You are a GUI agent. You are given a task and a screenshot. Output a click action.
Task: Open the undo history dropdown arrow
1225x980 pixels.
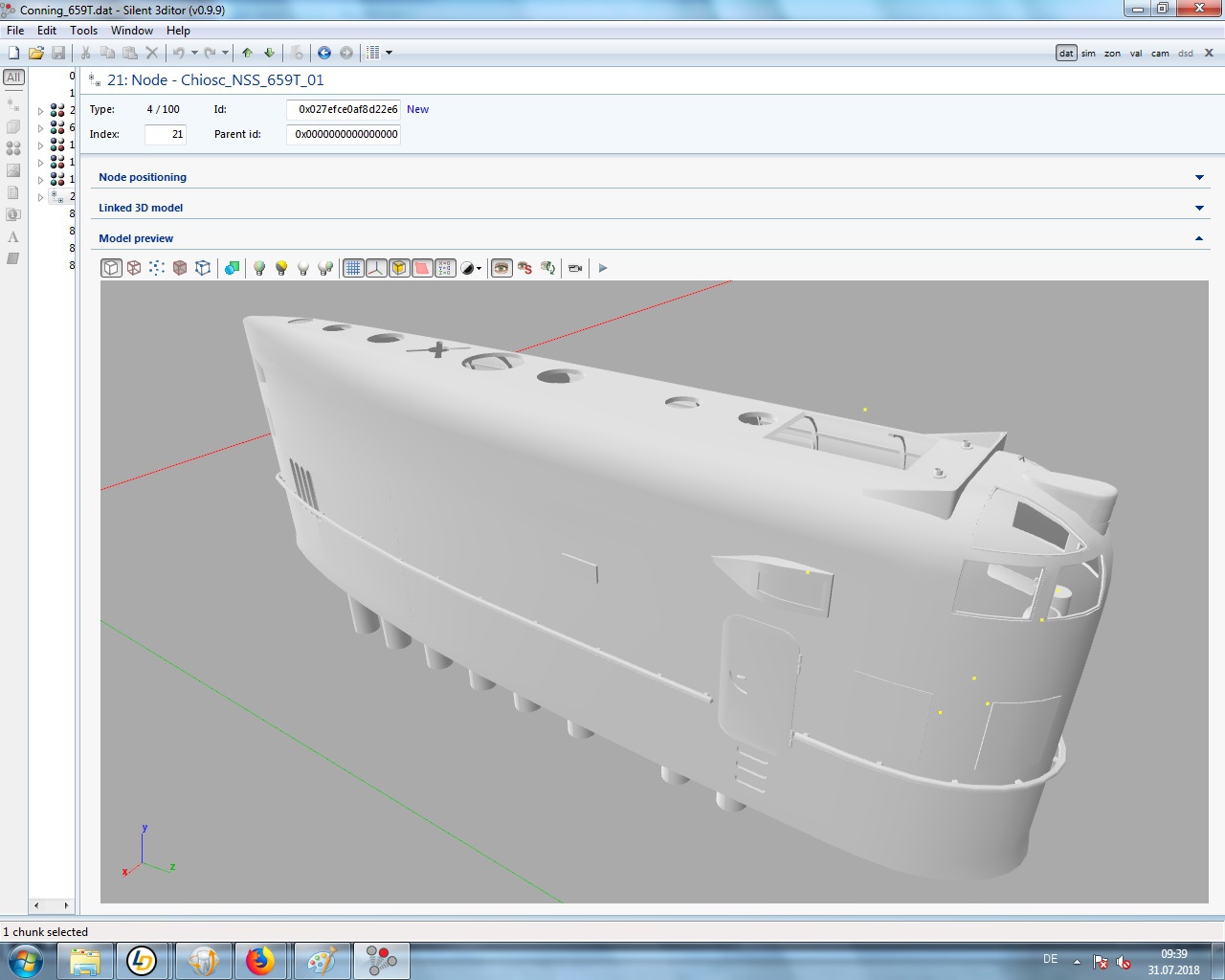coord(194,53)
